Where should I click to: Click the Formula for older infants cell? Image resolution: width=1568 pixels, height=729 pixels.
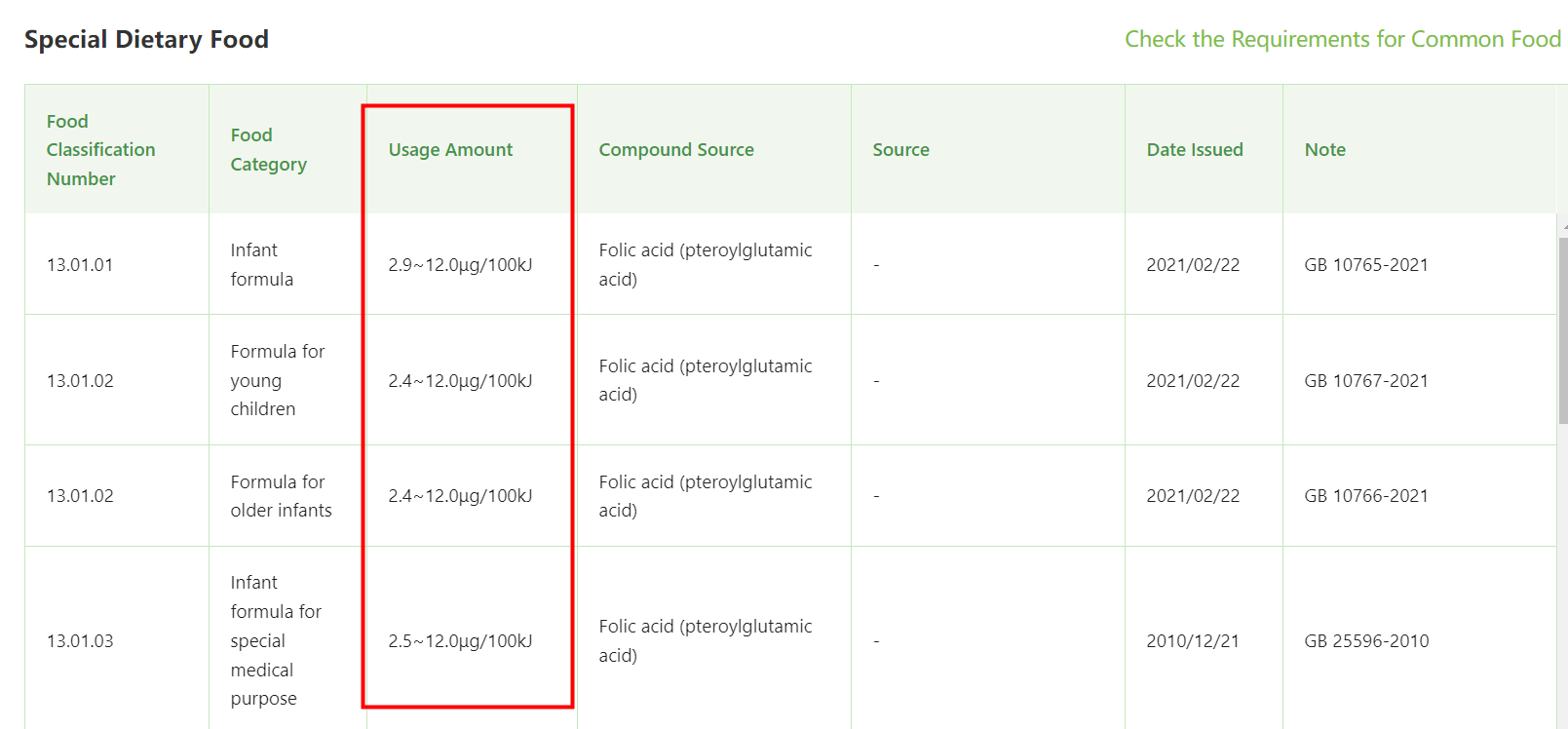point(281,496)
